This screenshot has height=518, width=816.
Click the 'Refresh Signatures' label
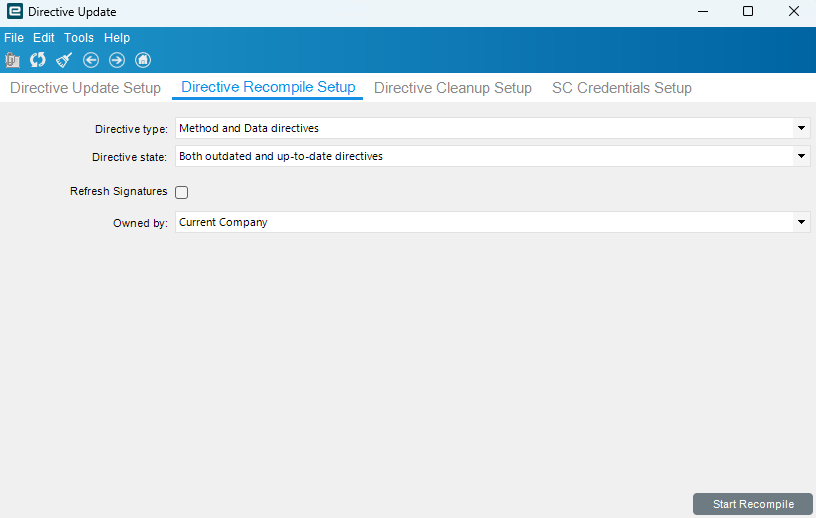click(x=119, y=192)
